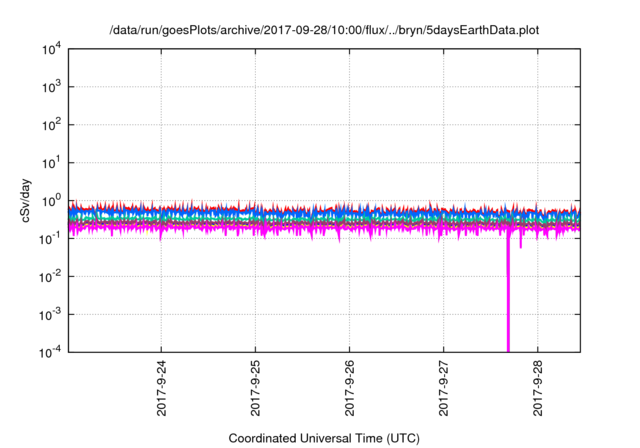Click the Coordinated Universal Time (UTC) label
This screenshot has width=640, height=448.
click(x=324, y=438)
